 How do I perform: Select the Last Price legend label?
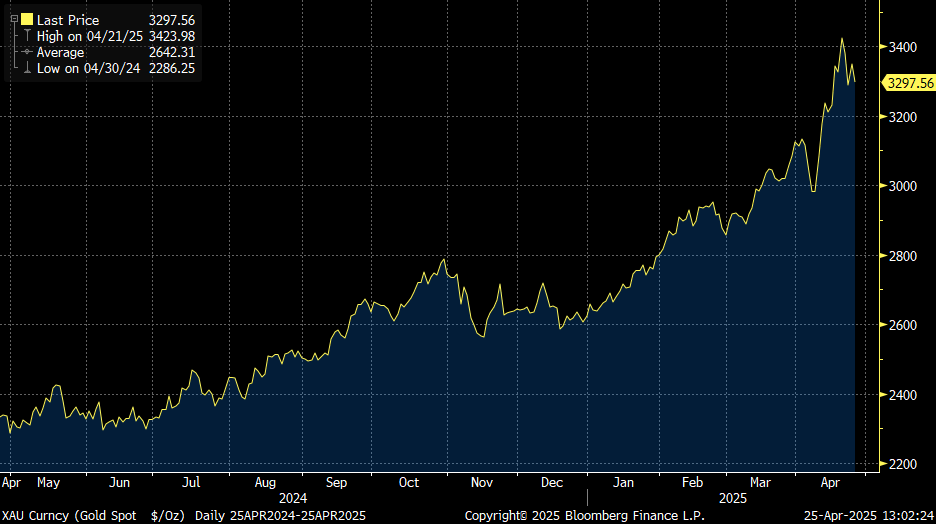(x=67, y=19)
